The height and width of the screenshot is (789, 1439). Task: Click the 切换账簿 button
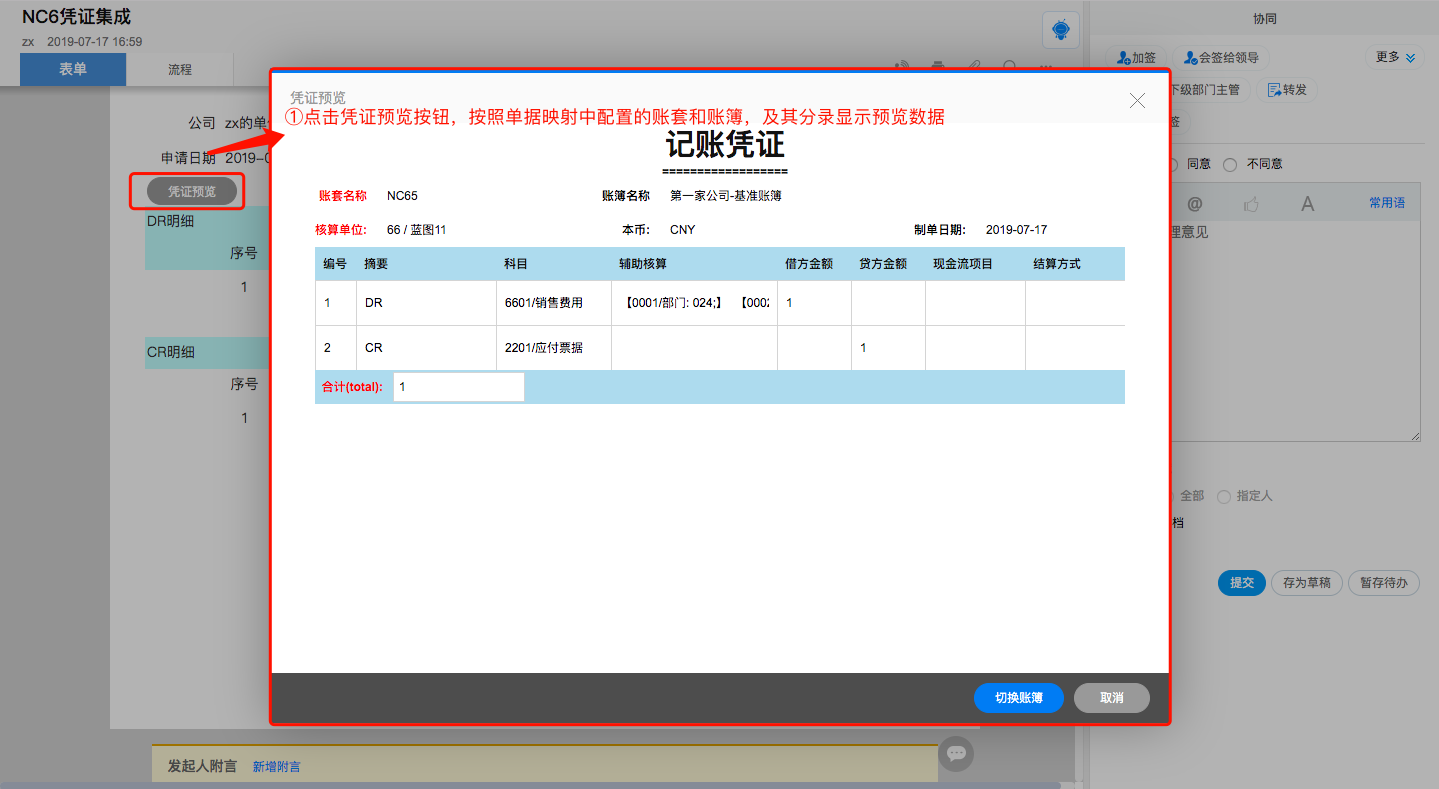tap(1018, 698)
